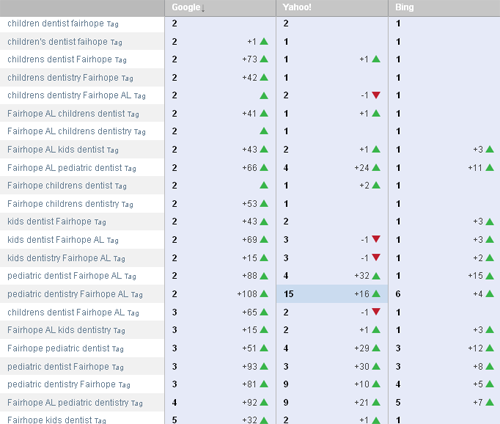Click red down arrow in childrens dentistry Fairhope AL row
The width and height of the screenshot is (500, 424).
tap(376, 95)
